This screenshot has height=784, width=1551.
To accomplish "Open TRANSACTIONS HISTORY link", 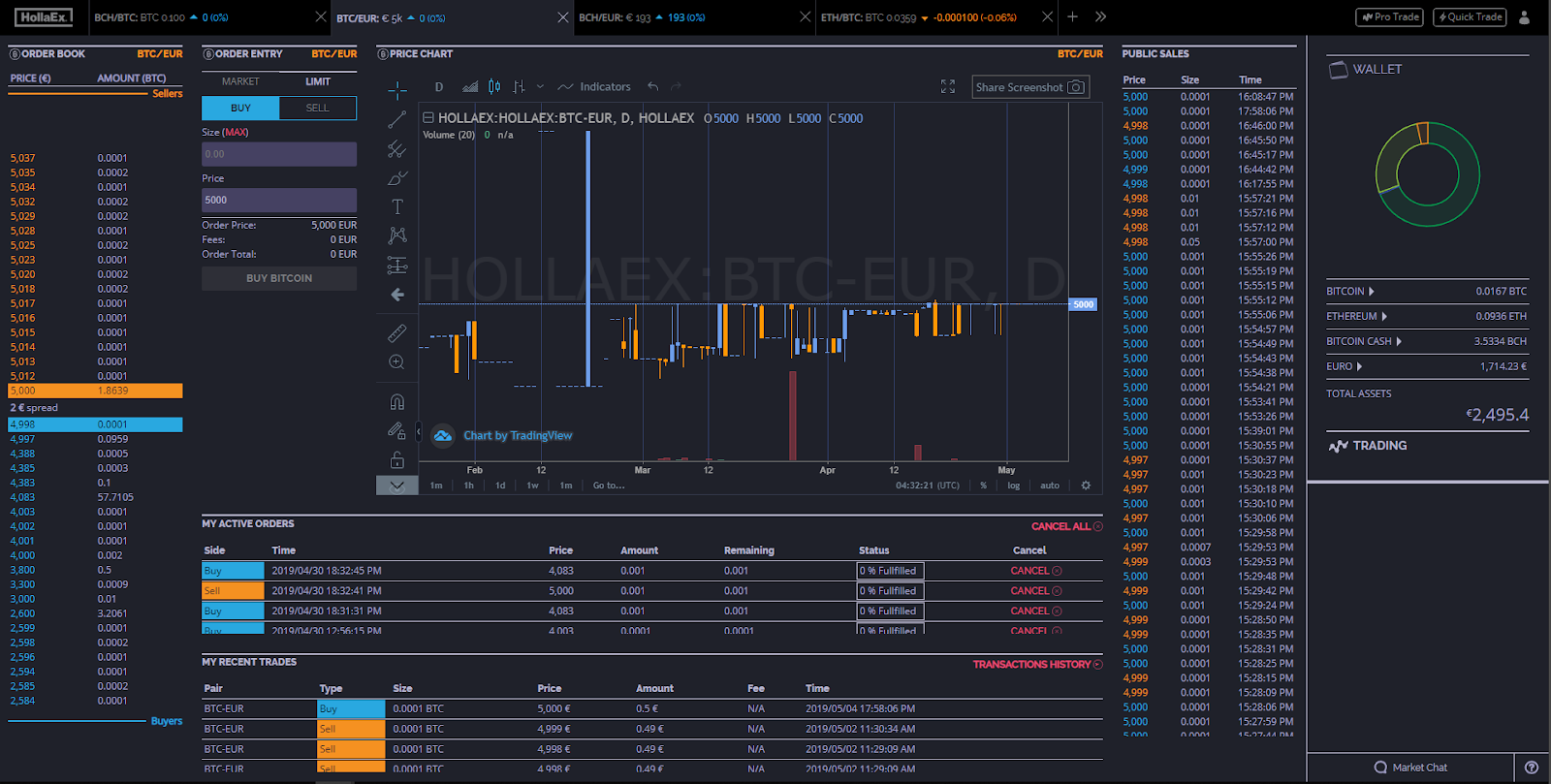I will (1037, 664).
